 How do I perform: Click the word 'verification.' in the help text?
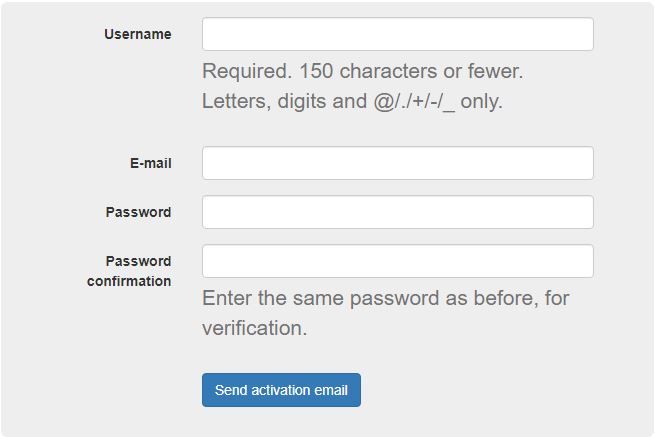click(x=254, y=328)
